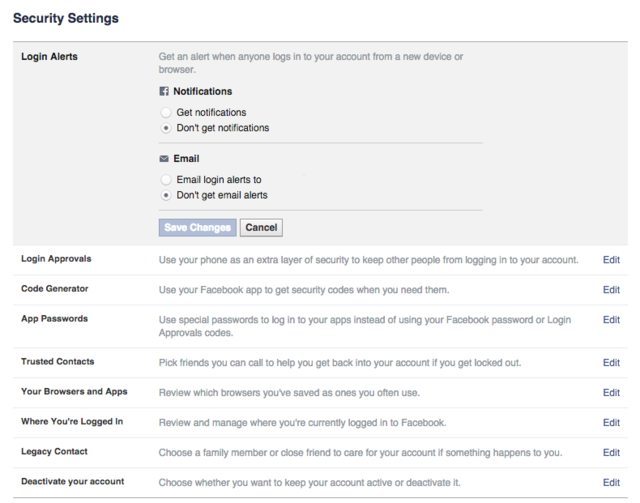Edit Deactivate your account setting
Image resolution: width=640 pixels, height=503 pixels.
(611, 483)
